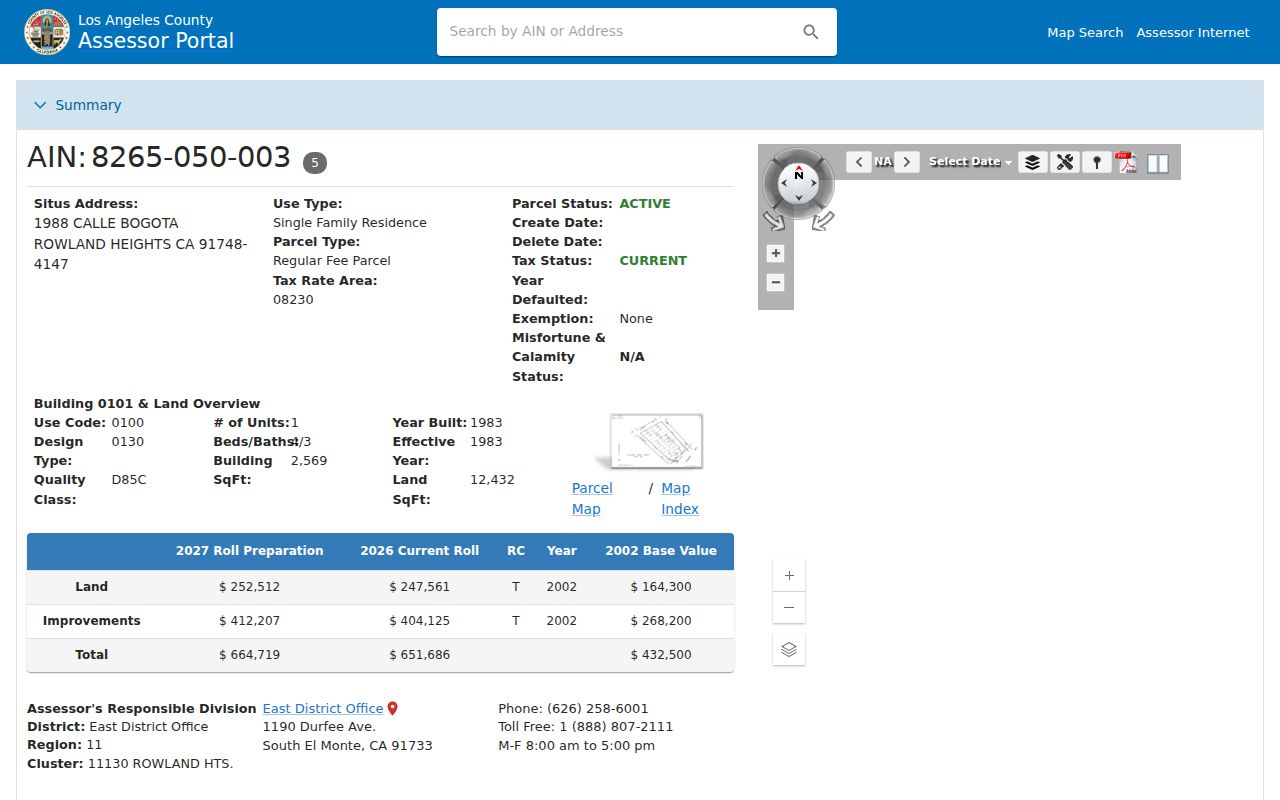Open Map Search in header
Viewport: 1280px width, 800px height.
pyautogui.click(x=1085, y=32)
